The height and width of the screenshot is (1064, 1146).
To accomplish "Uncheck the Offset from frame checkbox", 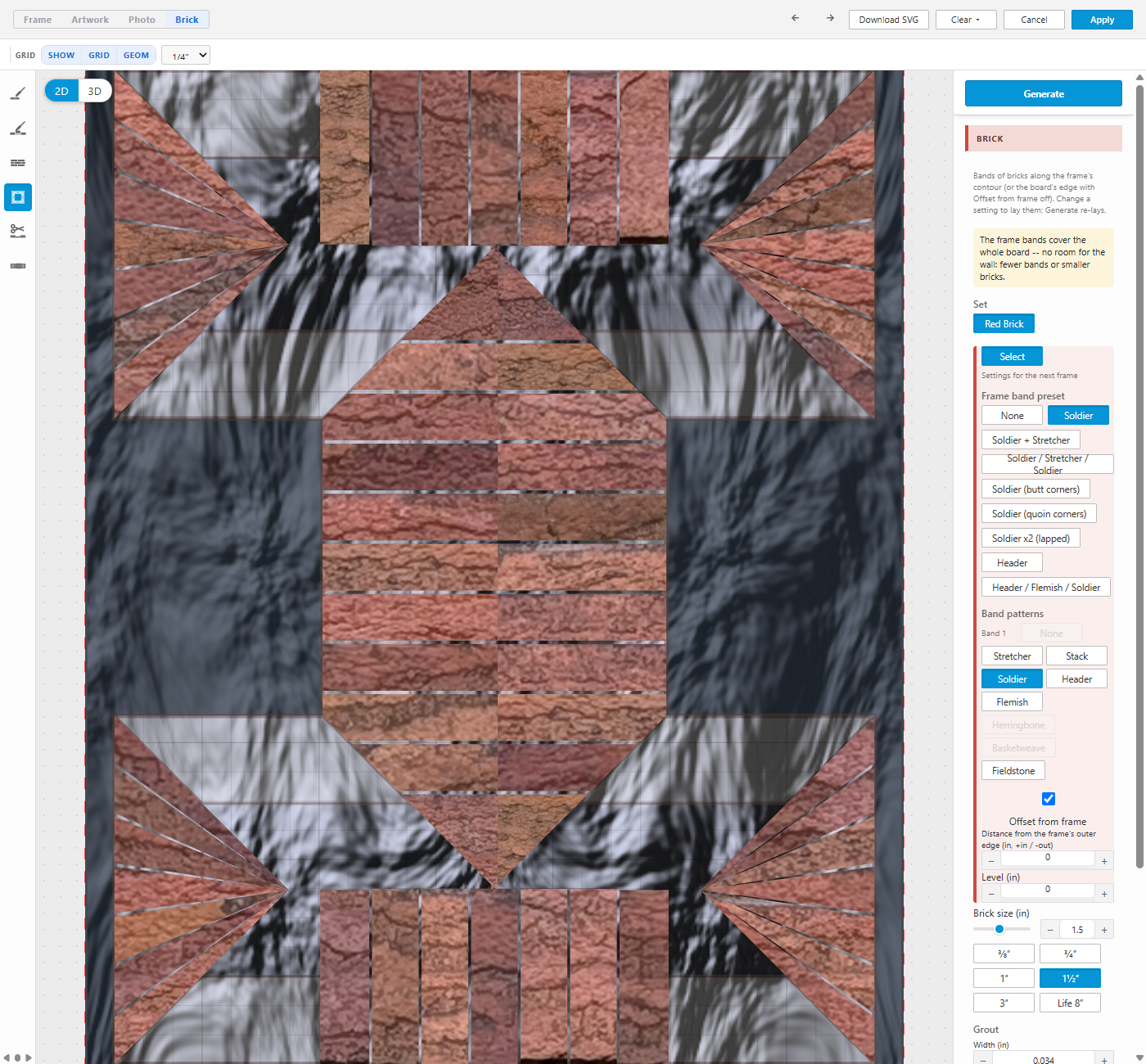I will 1048,799.
